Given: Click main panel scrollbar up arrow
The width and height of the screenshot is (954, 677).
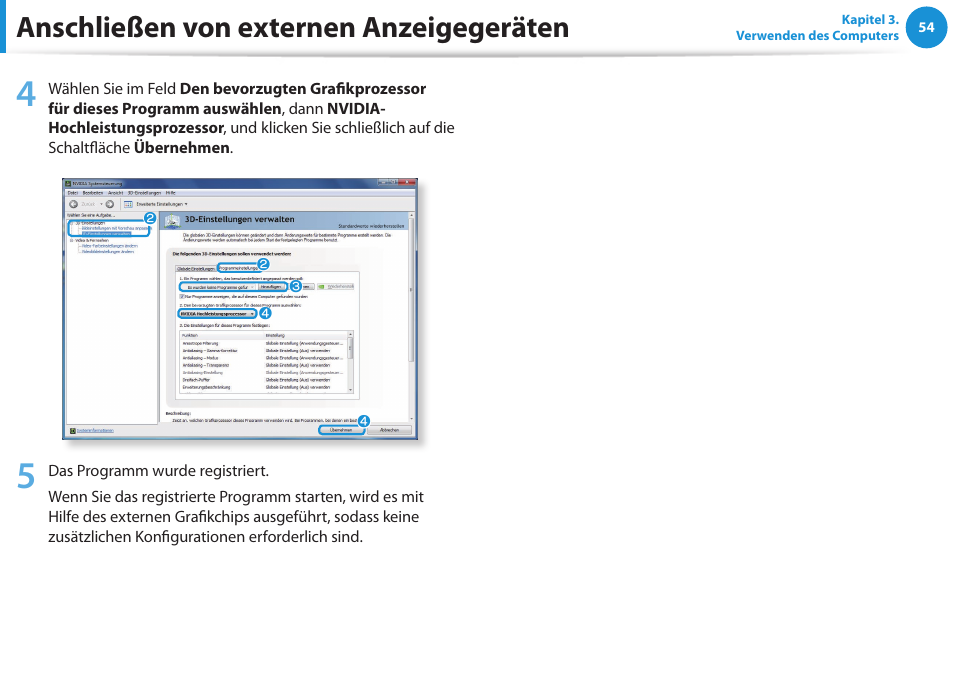Looking at the screenshot, I should tap(412, 215).
